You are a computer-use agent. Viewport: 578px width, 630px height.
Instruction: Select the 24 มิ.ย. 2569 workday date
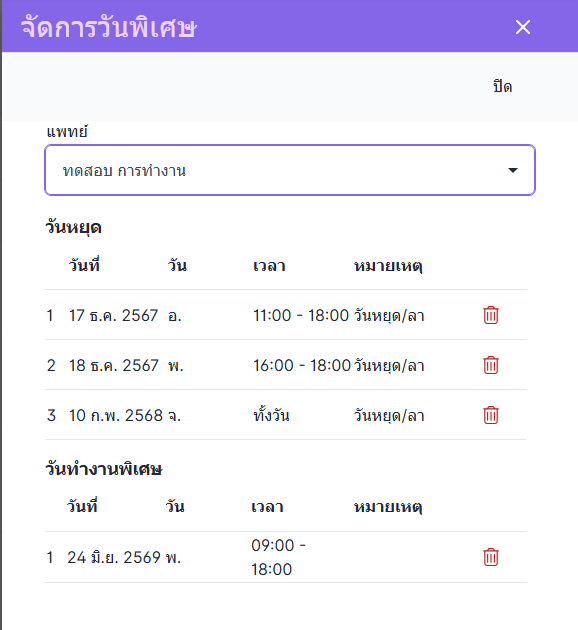pyautogui.click(x=114, y=557)
